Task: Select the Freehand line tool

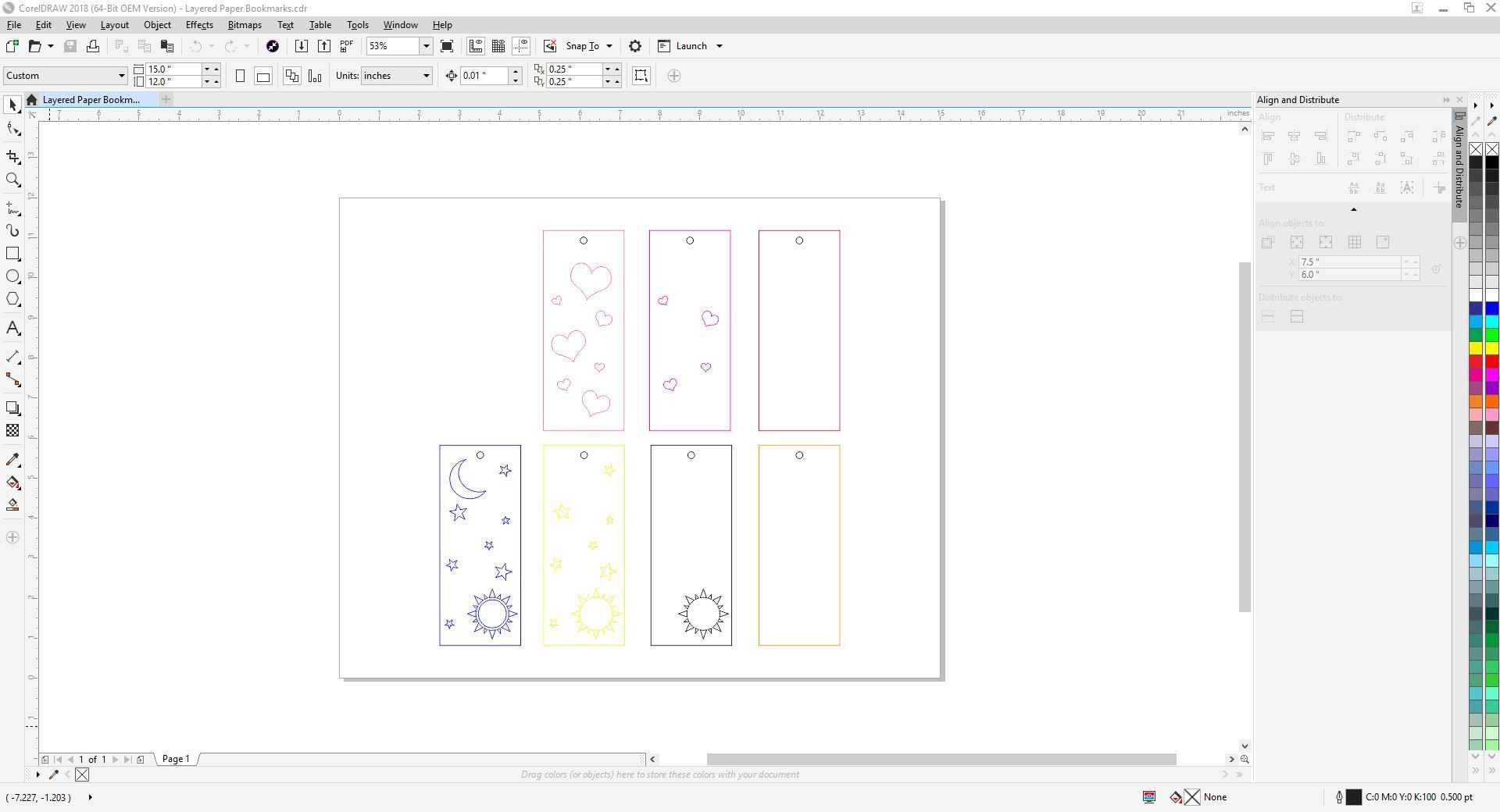Action: (x=12, y=208)
